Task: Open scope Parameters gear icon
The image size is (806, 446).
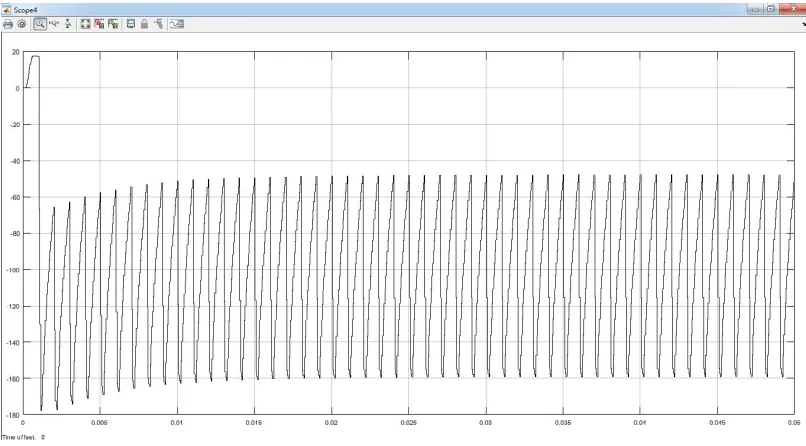Action: [x=22, y=24]
